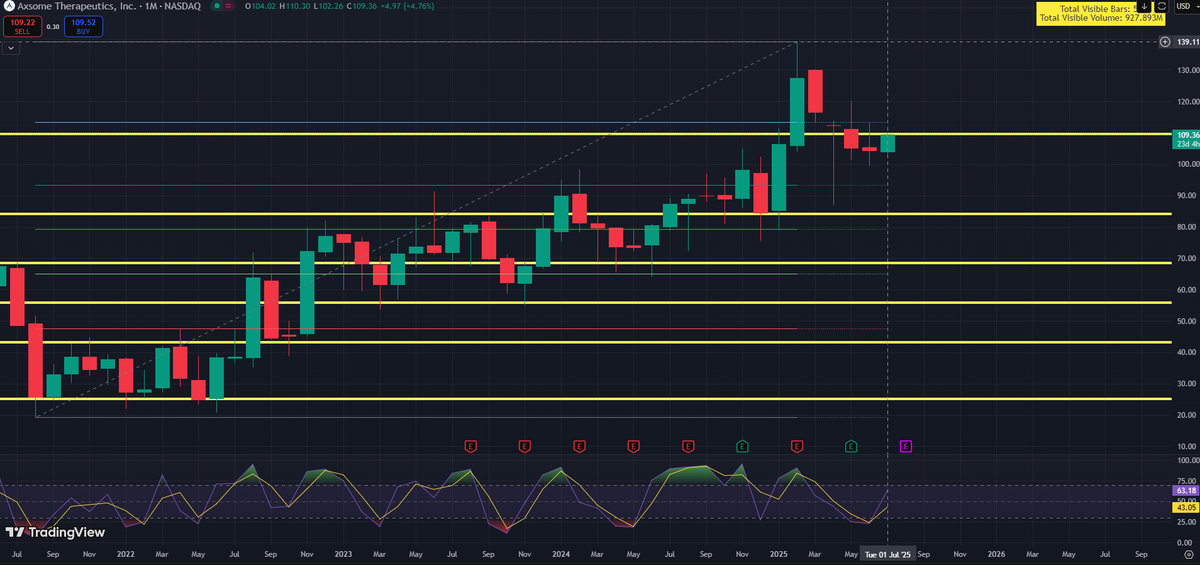
Task: Click the 139.11 crosshair price label
Action: coord(1187,42)
